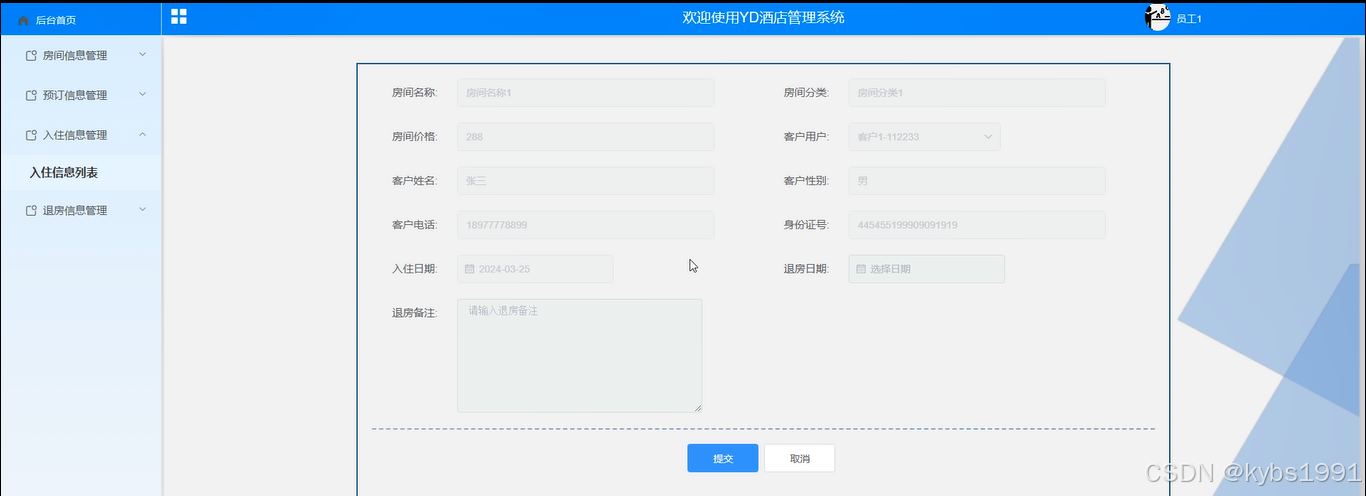Open the 客户用户 dropdown
The width and height of the screenshot is (1366, 496).
pyautogui.click(x=924, y=137)
